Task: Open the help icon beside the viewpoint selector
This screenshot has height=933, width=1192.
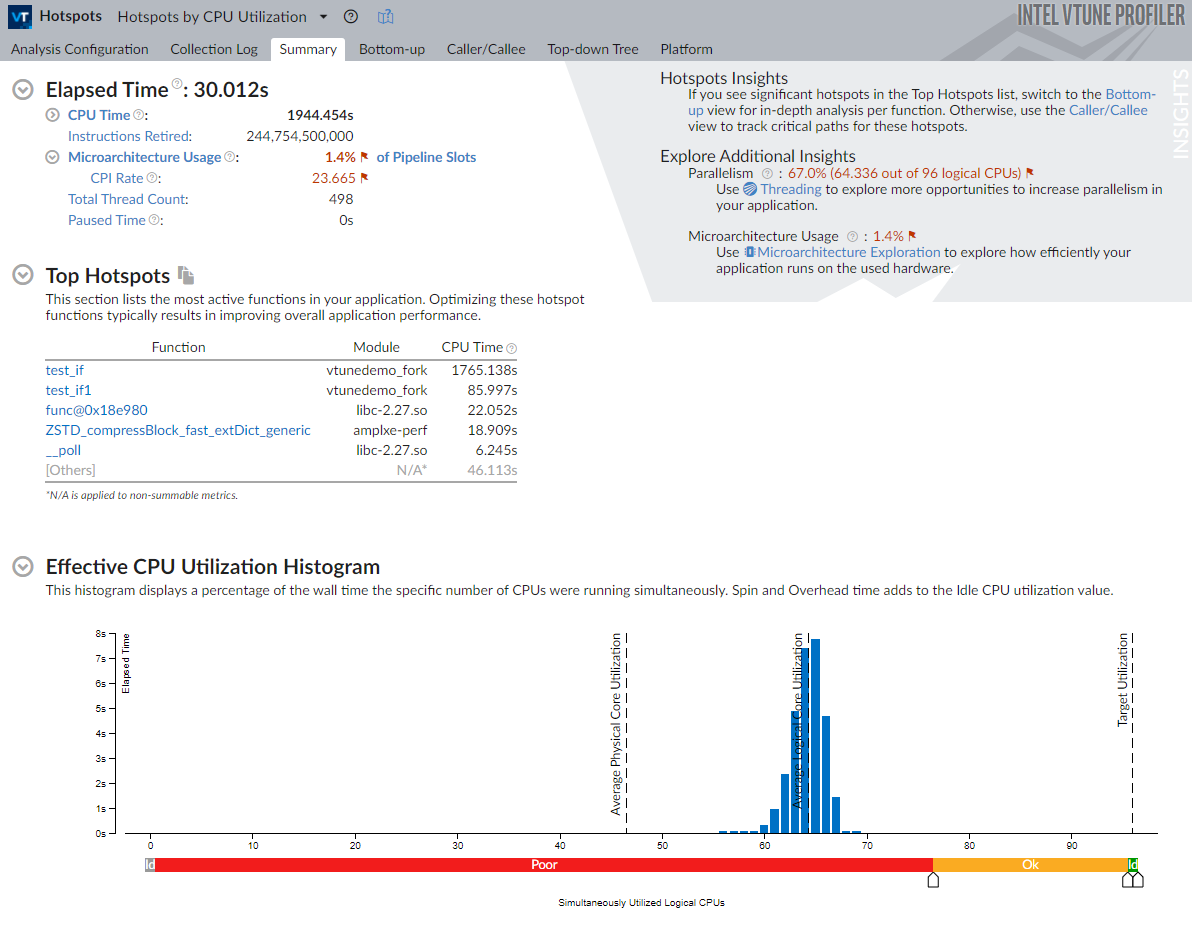Action: (x=350, y=17)
